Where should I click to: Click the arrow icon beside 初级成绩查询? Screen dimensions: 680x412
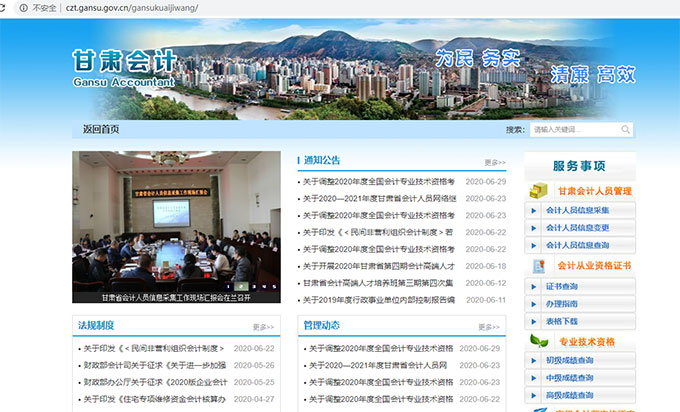tap(534, 361)
